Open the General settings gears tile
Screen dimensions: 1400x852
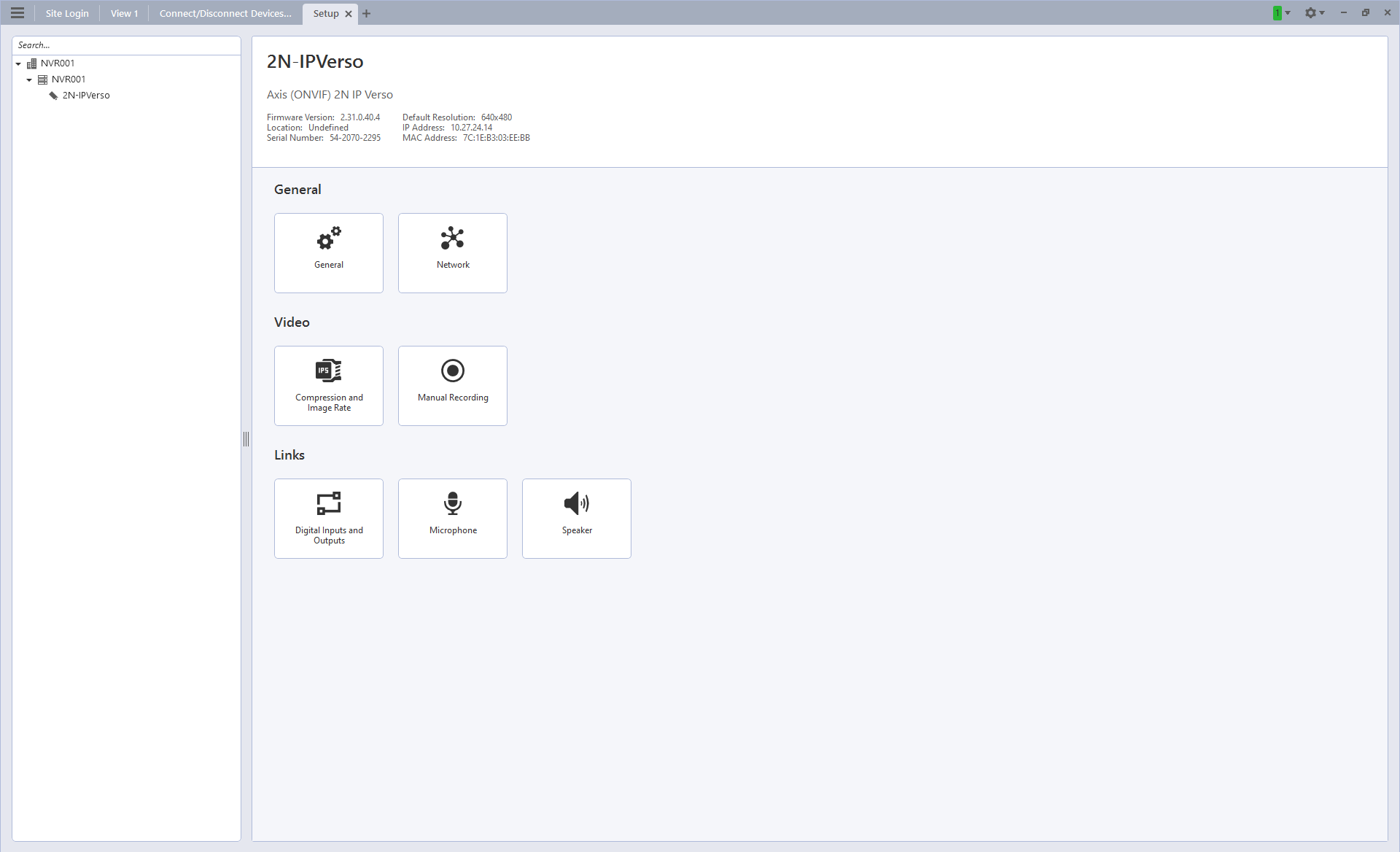[x=328, y=252]
